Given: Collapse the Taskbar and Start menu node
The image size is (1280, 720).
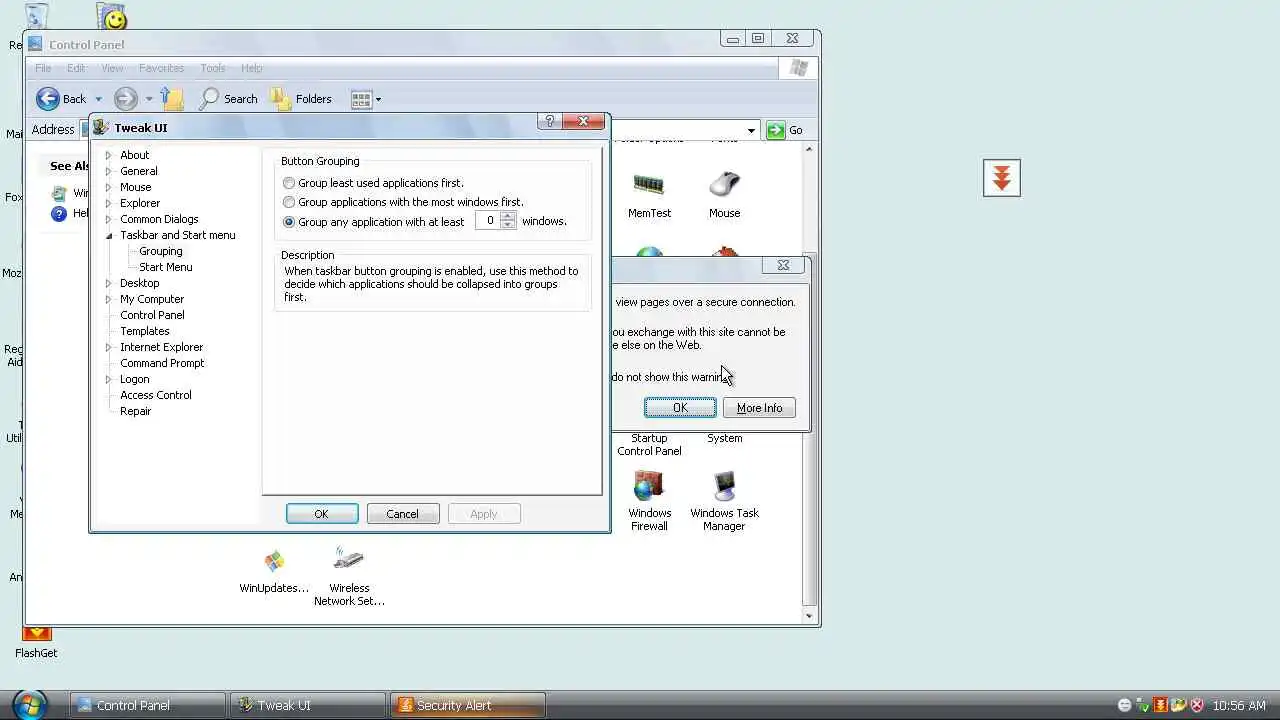Looking at the screenshot, I should pos(108,235).
